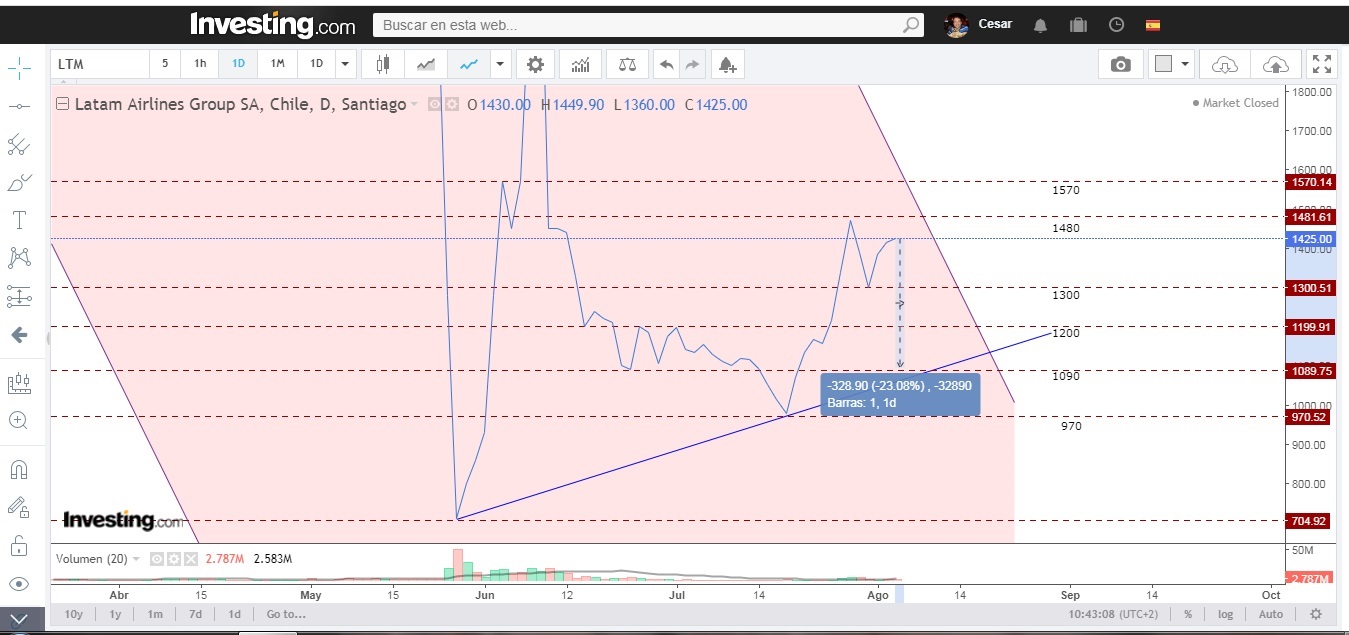Select the text annotation tool
The height and width of the screenshot is (635, 1349).
tap(19, 220)
